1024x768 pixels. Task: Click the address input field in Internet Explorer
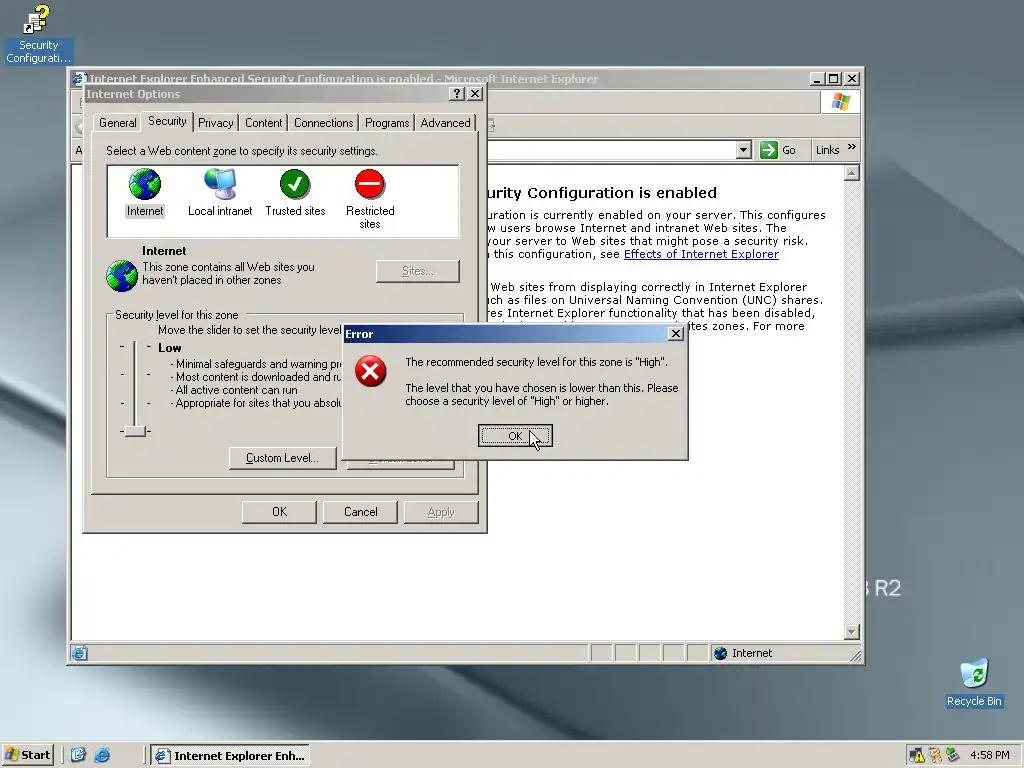(611, 150)
